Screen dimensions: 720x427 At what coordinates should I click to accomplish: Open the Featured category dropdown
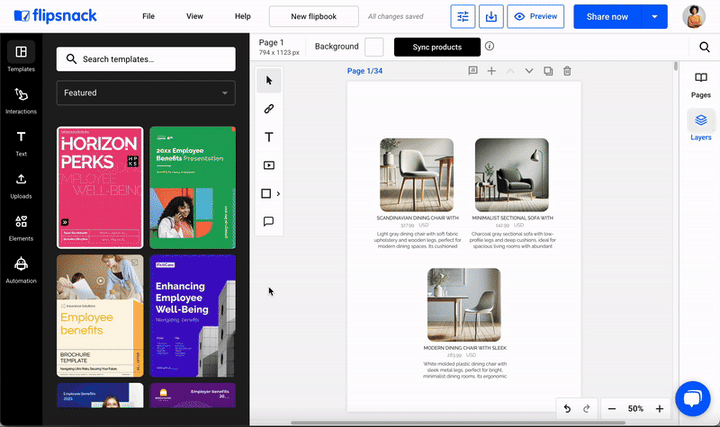point(146,93)
